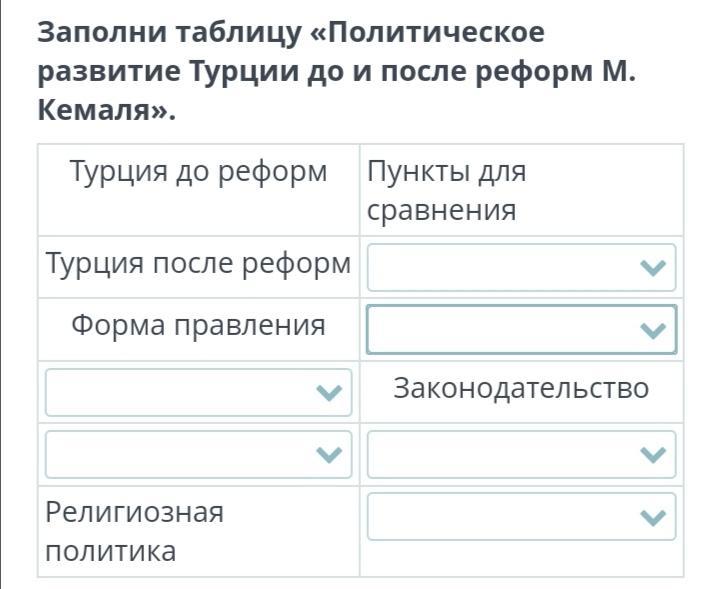Click the Религиозная политика cell label
Viewport: 720px width, 589px height.
[x=134, y=531]
